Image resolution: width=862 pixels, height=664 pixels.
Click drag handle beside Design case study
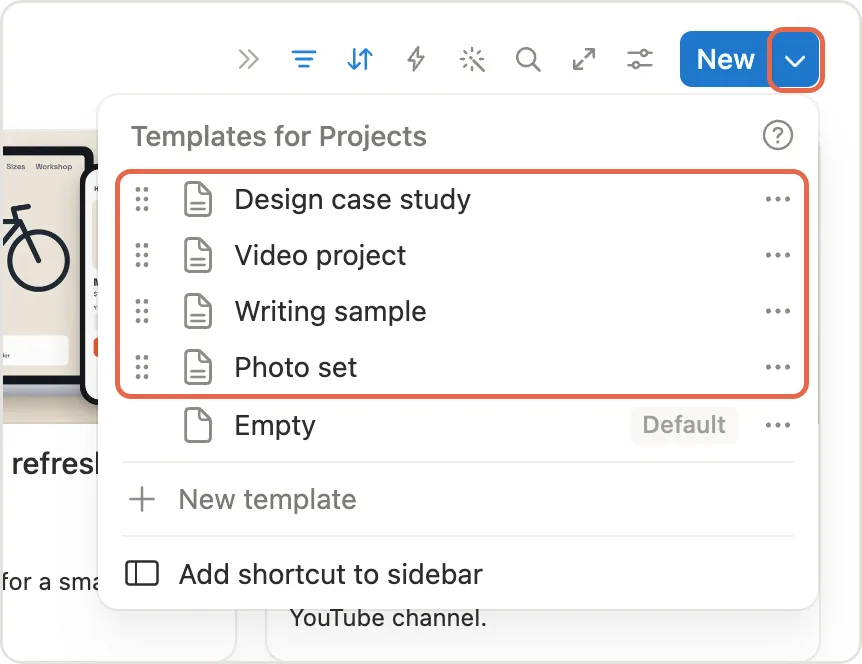click(x=142, y=199)
